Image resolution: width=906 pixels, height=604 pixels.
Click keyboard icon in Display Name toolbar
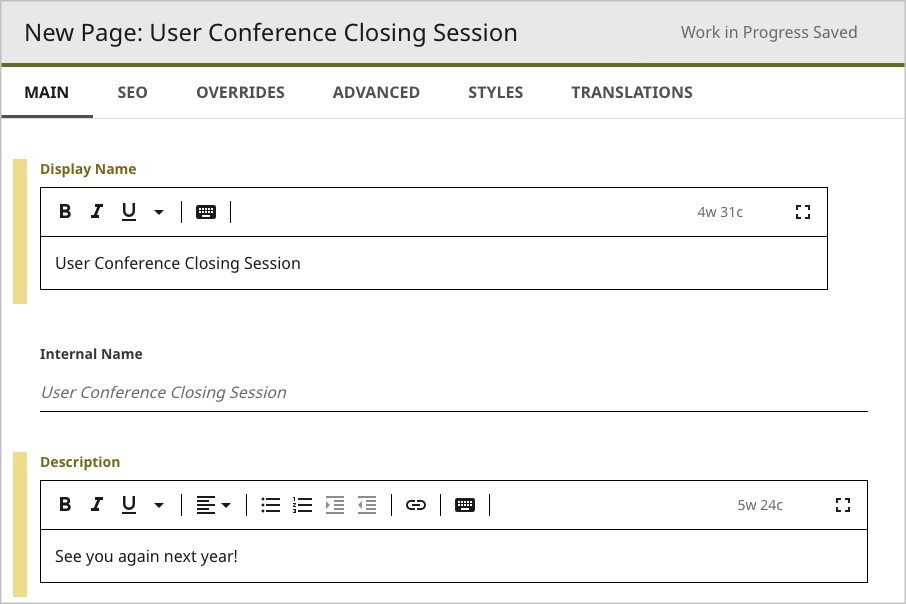click(206, 211)
